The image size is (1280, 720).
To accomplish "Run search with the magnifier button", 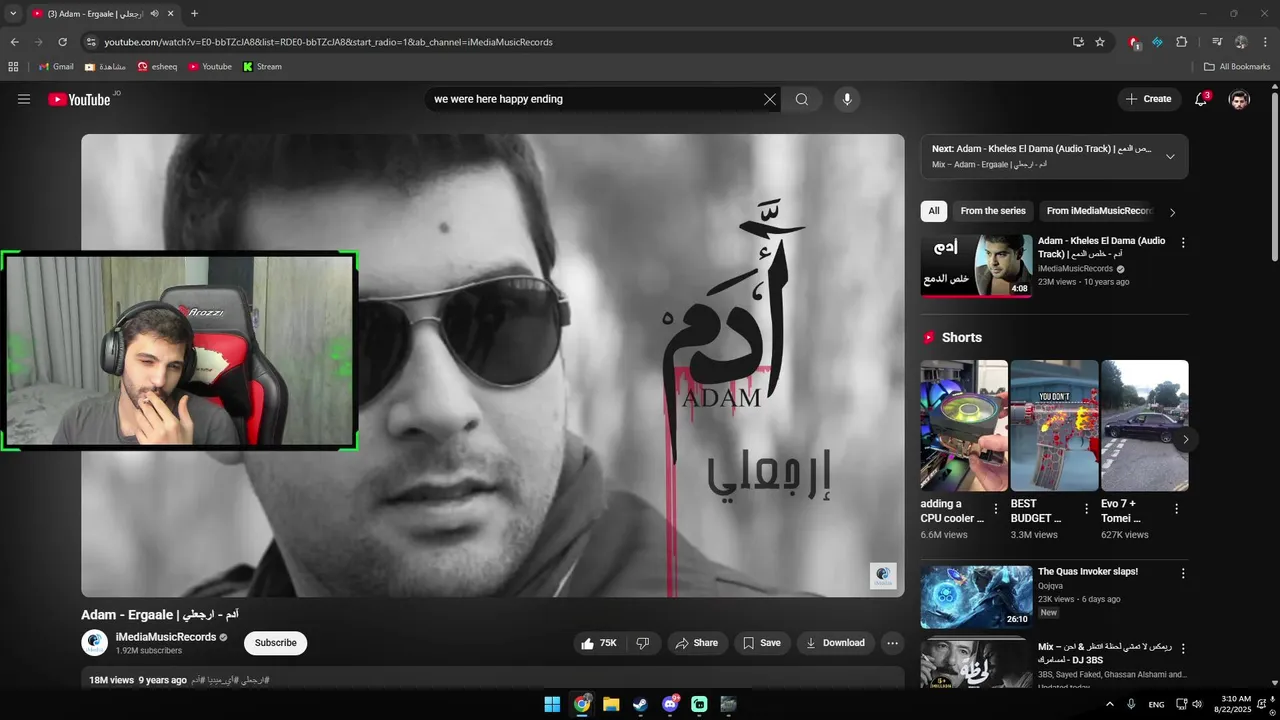I will [x=802, y=99].
